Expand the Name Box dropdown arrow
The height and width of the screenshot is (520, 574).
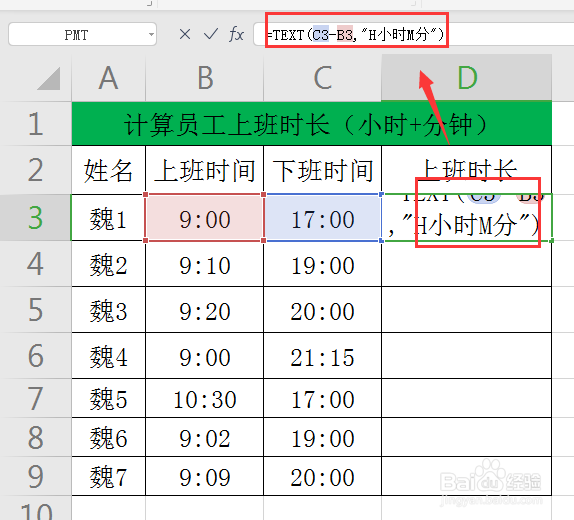pos(151,35)
